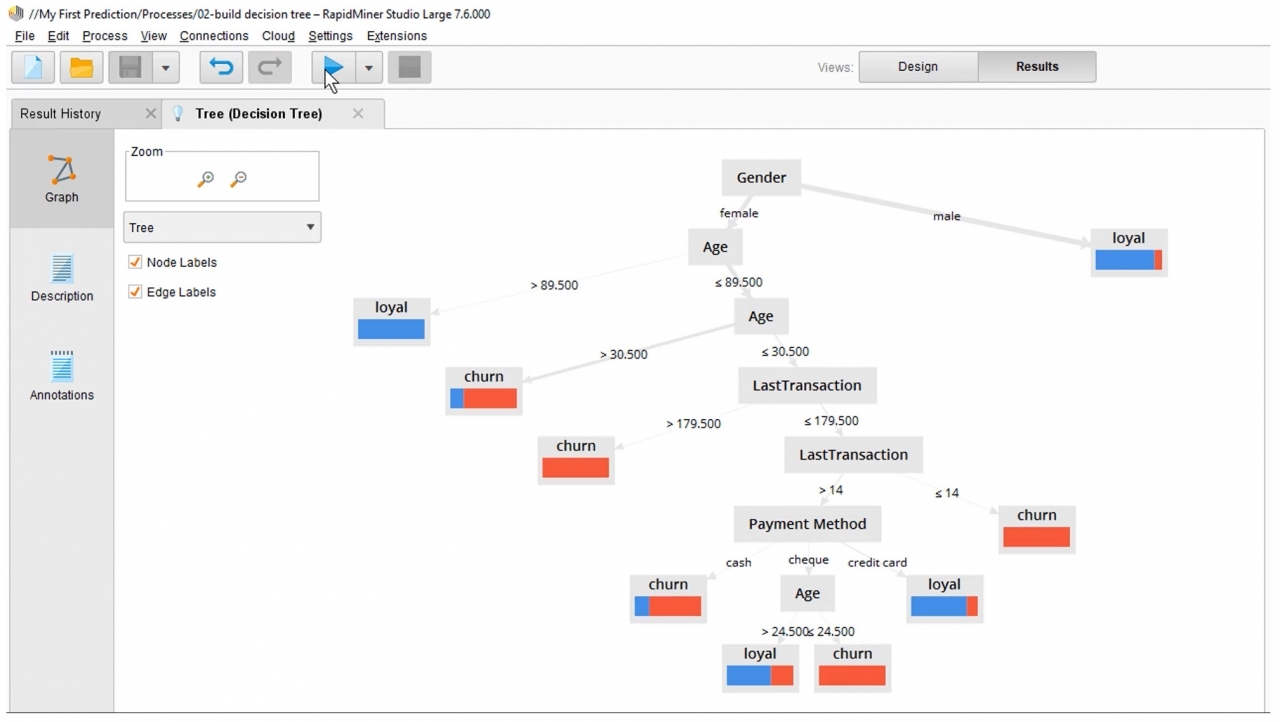Select the Payment Method tree node
Image resolution: width=1280 pixels, height=722 pixels.
click(x=807, y=524)
